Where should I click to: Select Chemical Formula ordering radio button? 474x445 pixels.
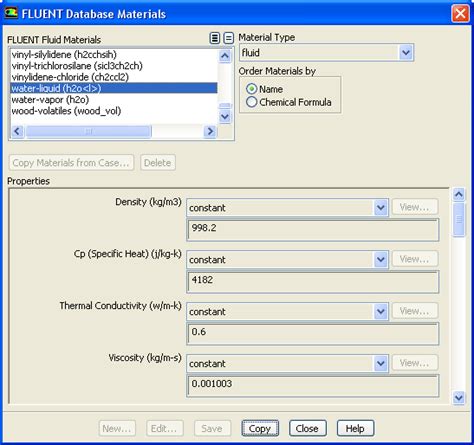pyautogui.click(x=252, y=102)
